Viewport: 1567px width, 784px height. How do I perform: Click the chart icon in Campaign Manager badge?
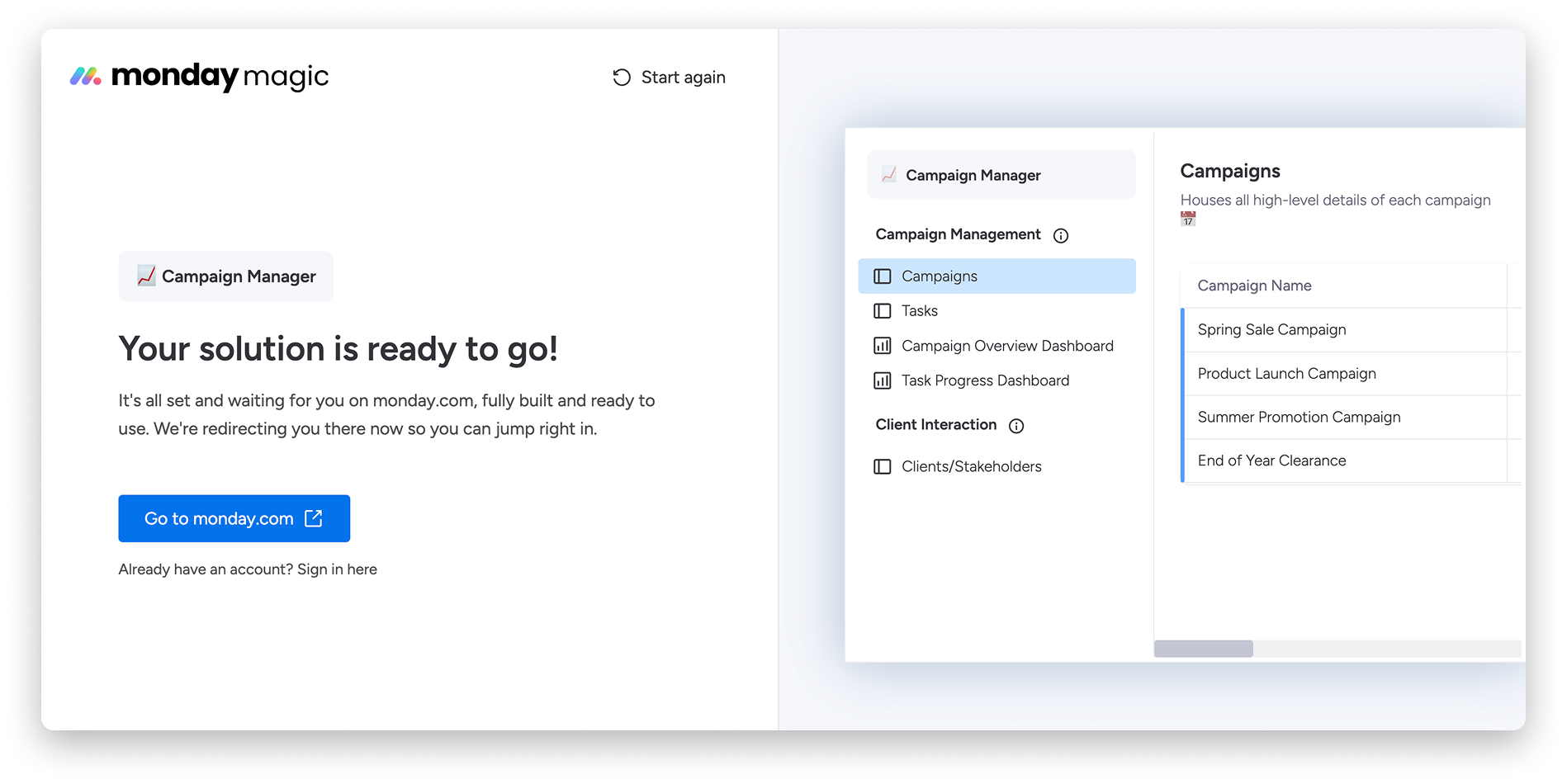(146, 276)
